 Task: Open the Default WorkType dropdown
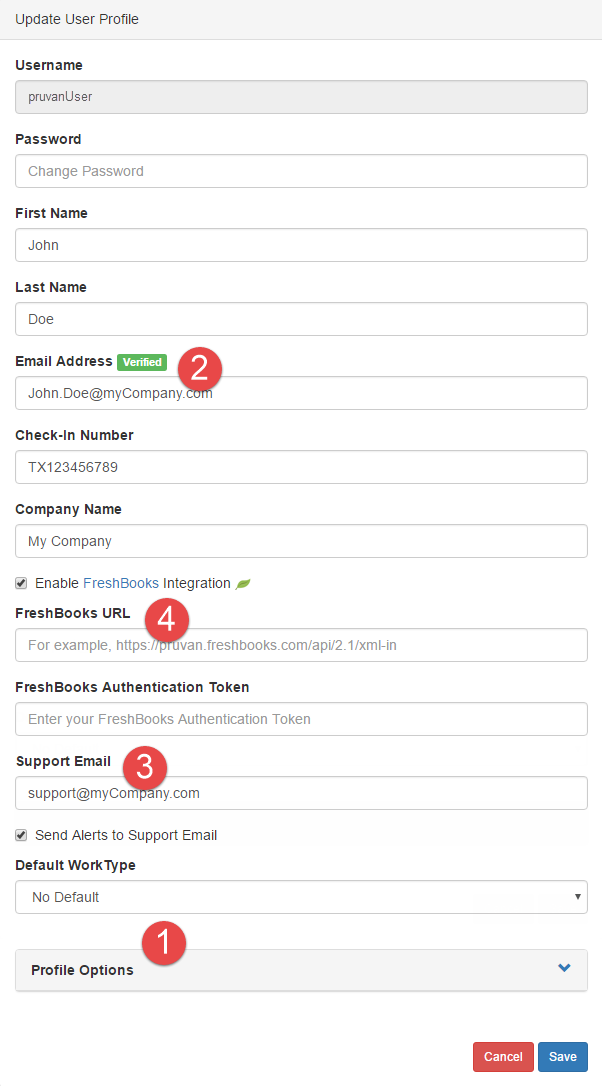pyautogui.click(x=300, y=897)
